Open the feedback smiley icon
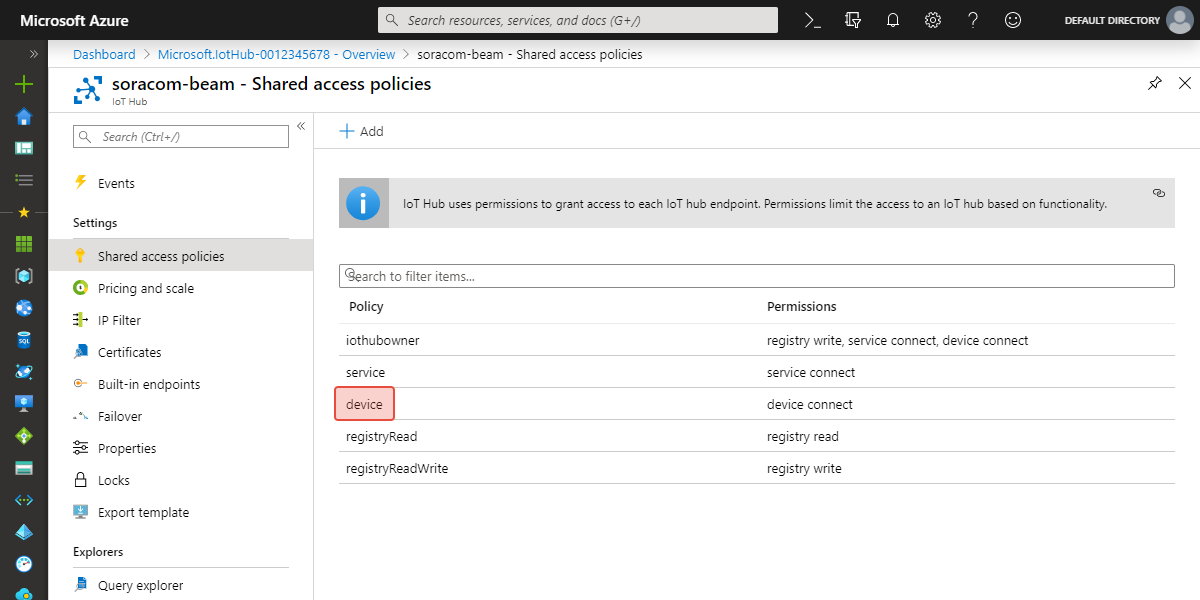 [1013, 20]
